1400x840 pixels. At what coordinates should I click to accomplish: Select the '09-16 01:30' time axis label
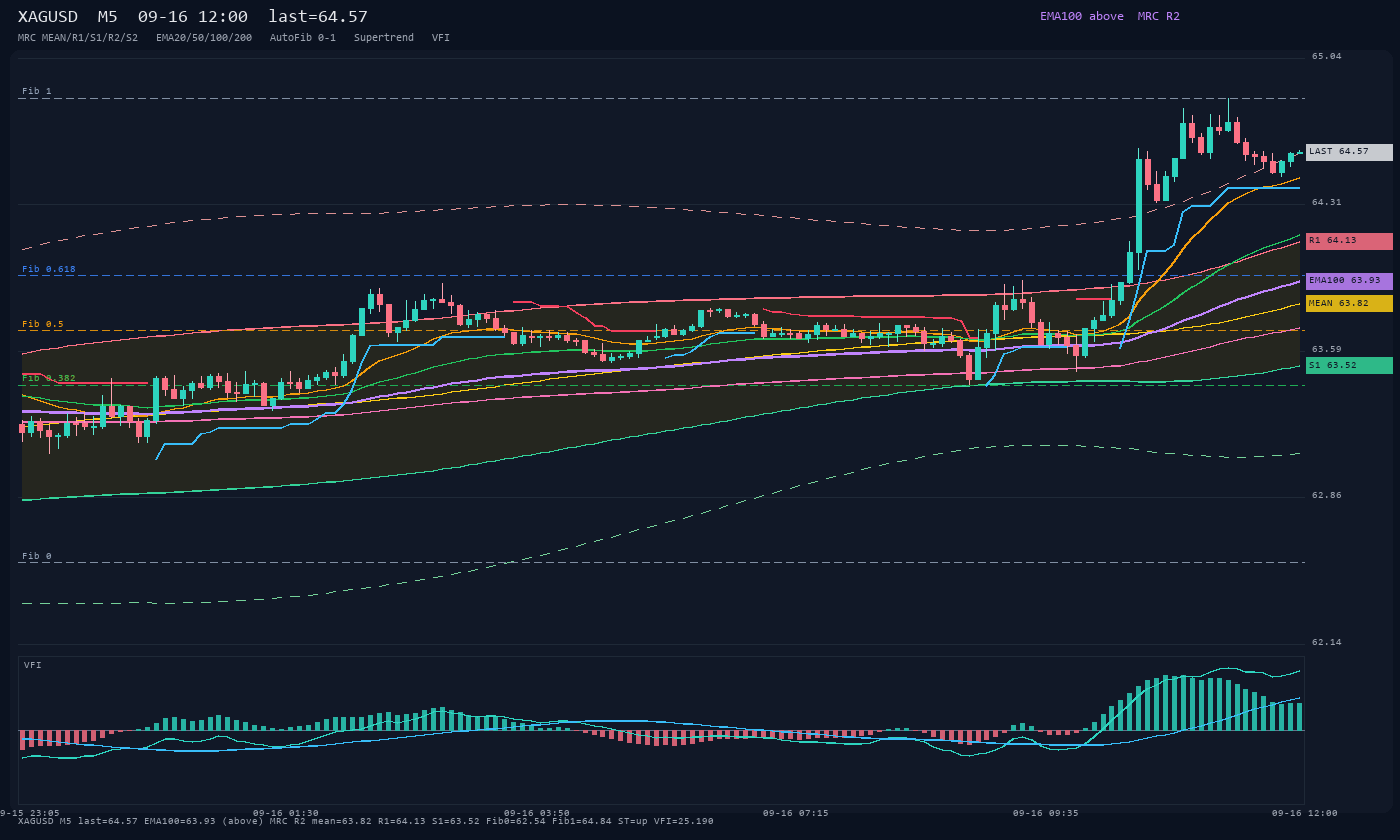[x=286, y=813]
